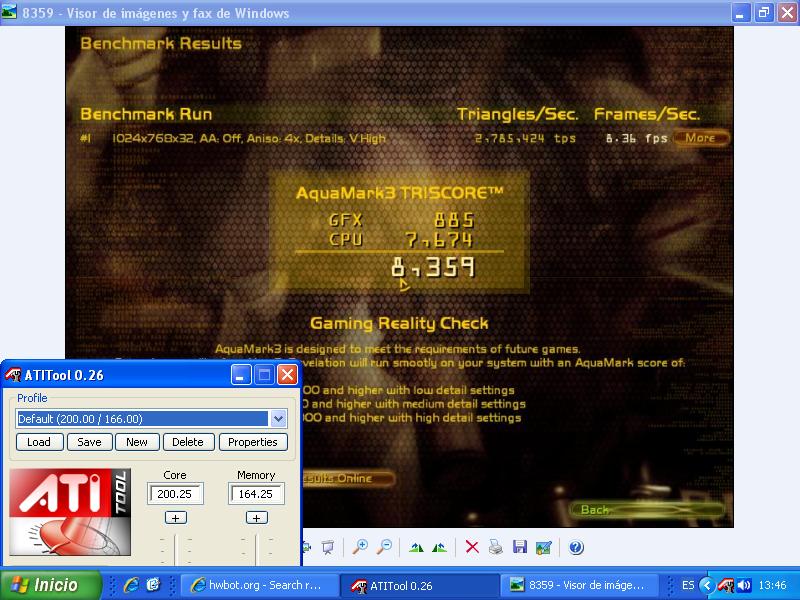
Task: Increase Core clock with plus button
Action: pos(176,518)
